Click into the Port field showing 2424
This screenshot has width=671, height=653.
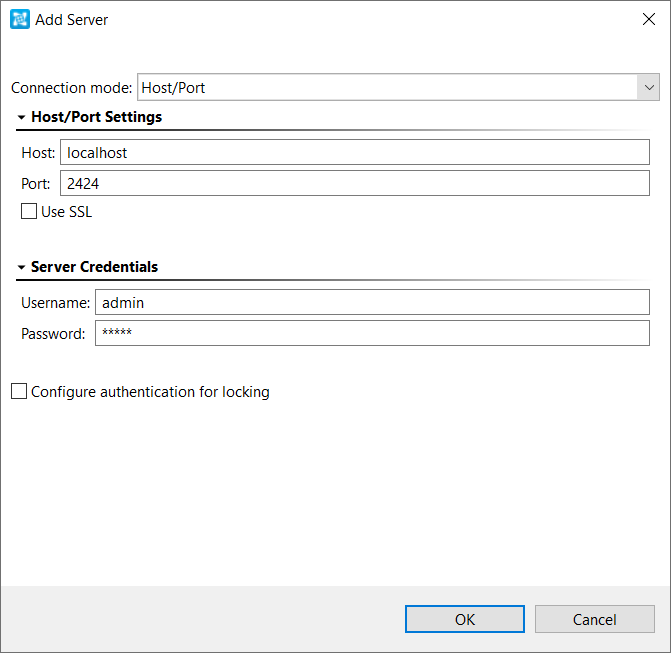click(355, 183)
